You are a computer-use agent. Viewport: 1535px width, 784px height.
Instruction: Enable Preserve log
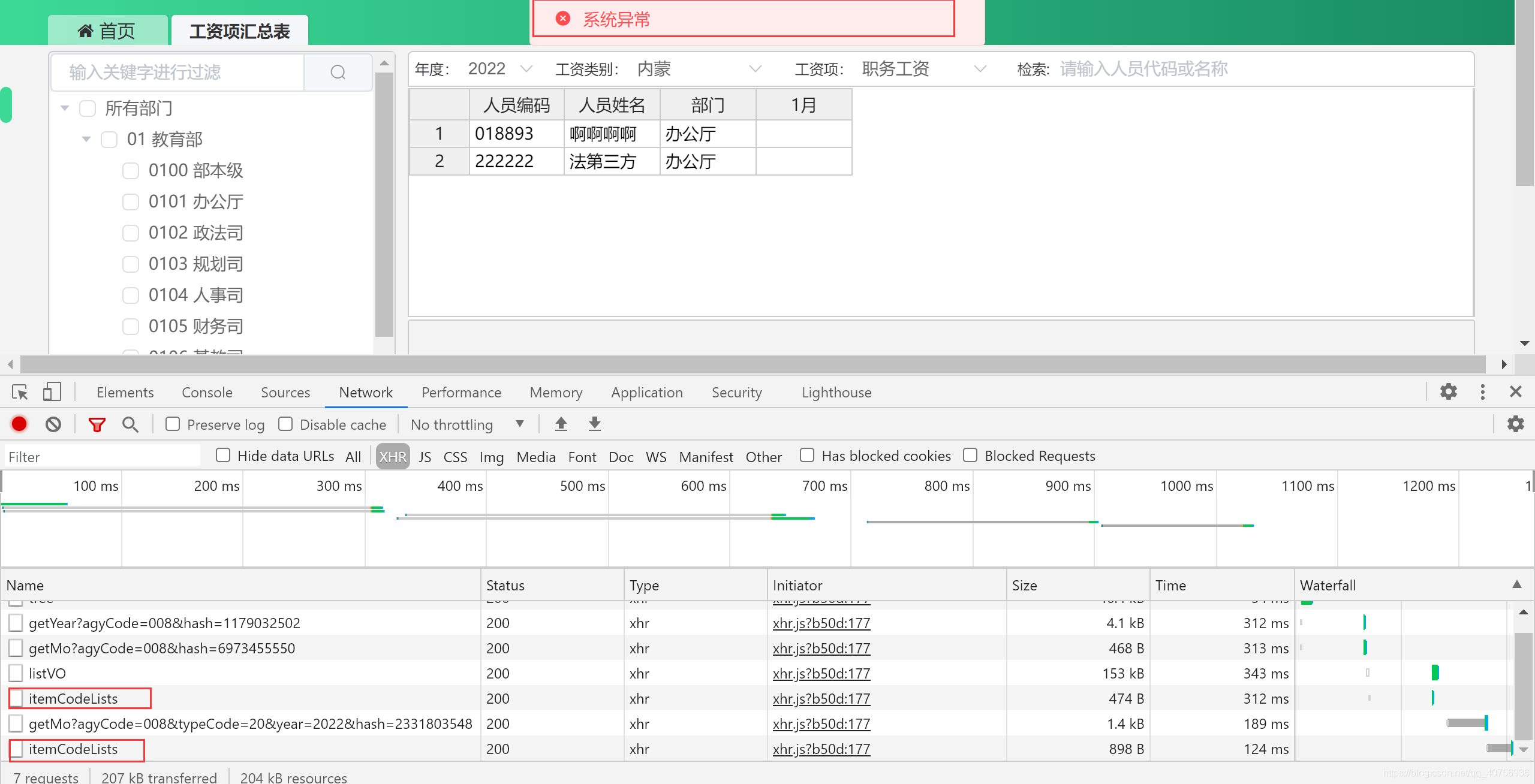(172, 424)
